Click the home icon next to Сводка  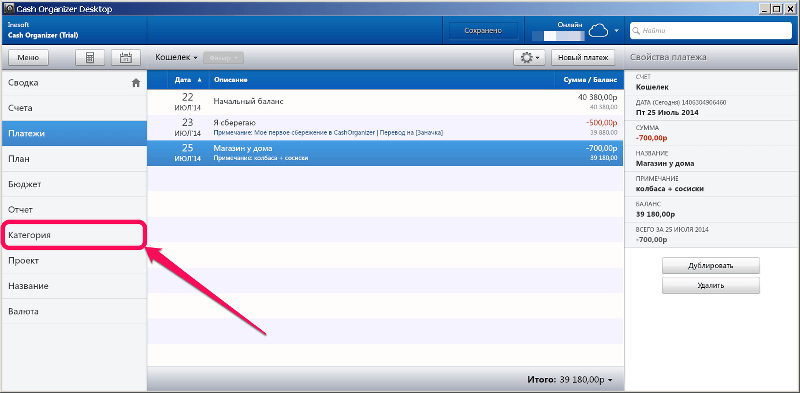[136, 83]
